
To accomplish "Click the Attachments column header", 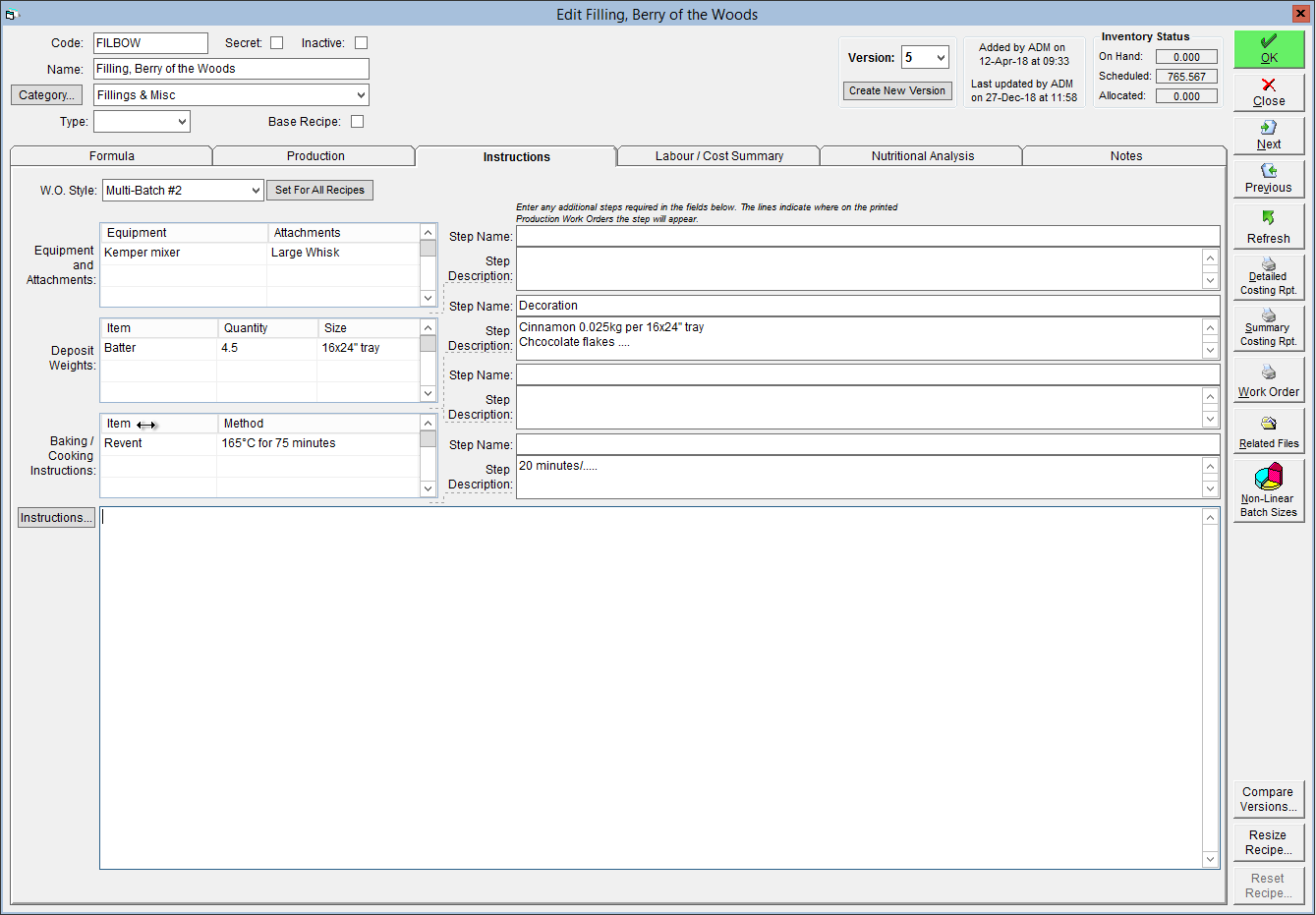I will click(x=344, y=233).
